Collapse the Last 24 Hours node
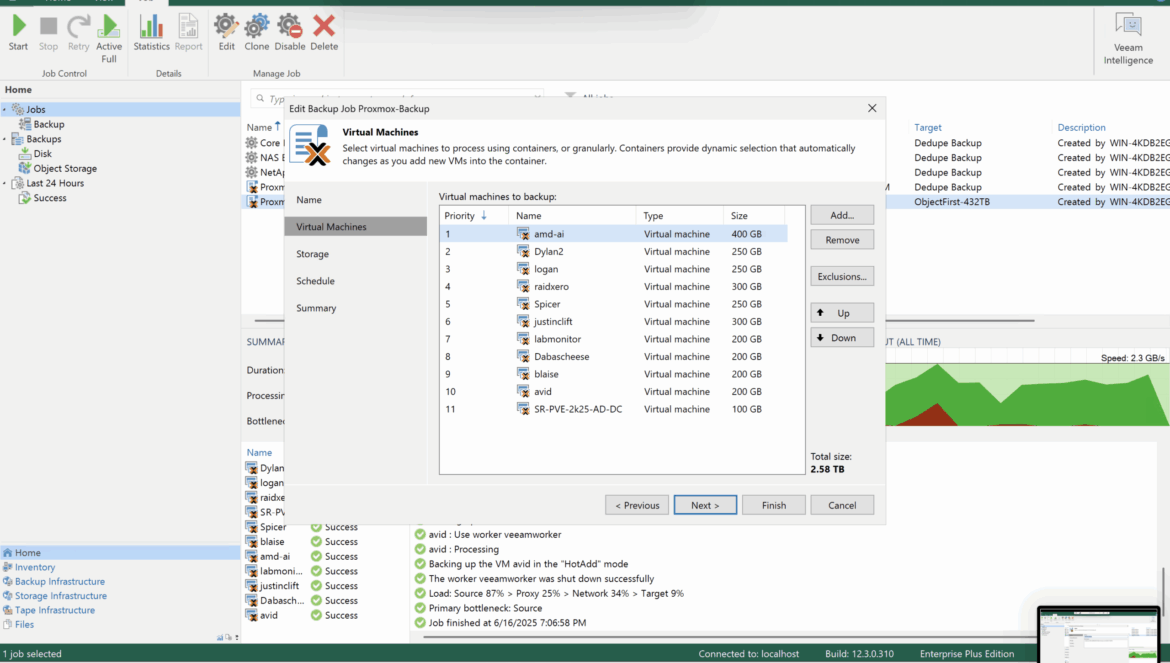Image resolution: width=1170 pixels, height=663 pixels. 4,183
